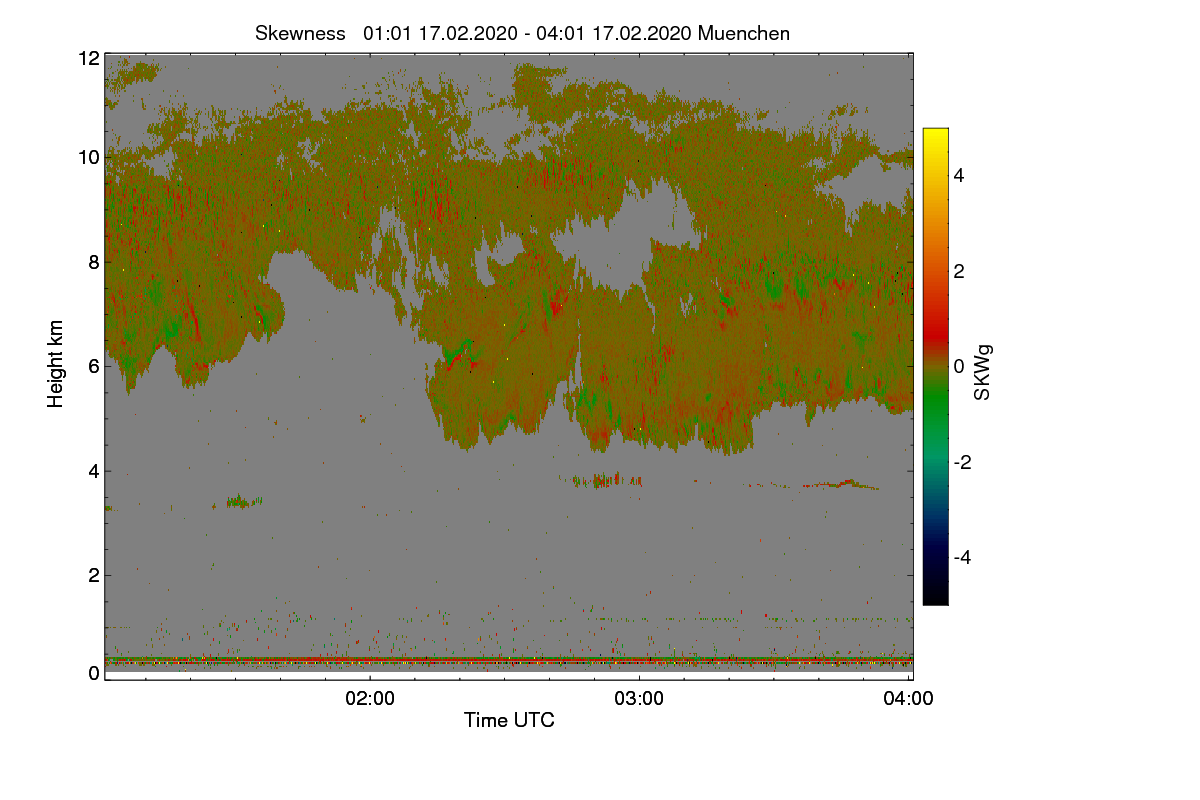The height and width of the screenshot is (800, 1200).
Task: Click the 04:00 time tick label
Action: (x=908, y=699)
